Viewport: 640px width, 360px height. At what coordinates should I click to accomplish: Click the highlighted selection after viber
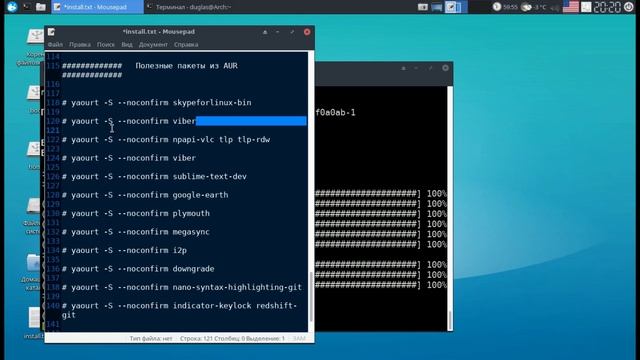[x=251, y=121]
